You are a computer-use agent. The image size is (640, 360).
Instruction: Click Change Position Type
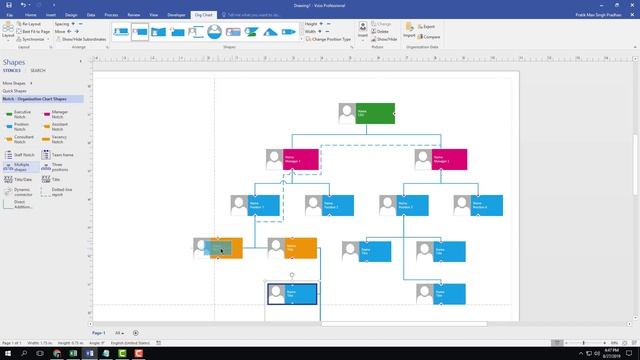click(328, 39)
